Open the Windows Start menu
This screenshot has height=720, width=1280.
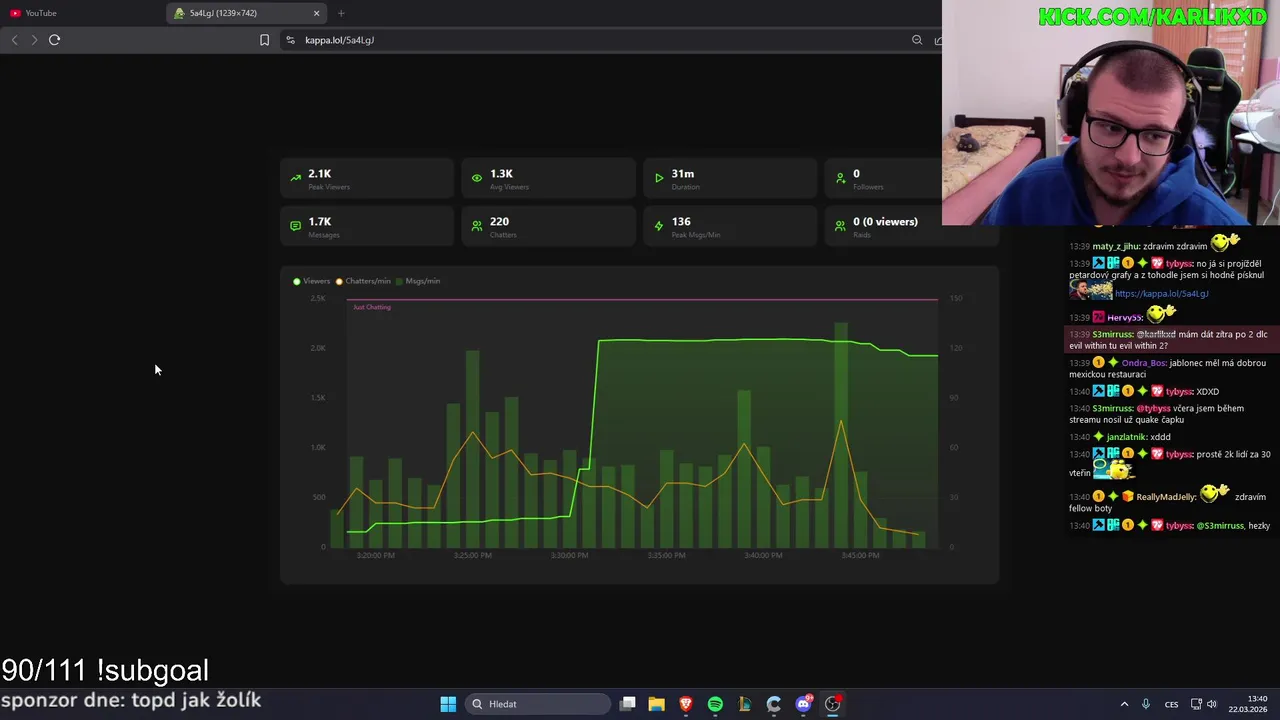[x=448, y=704]
